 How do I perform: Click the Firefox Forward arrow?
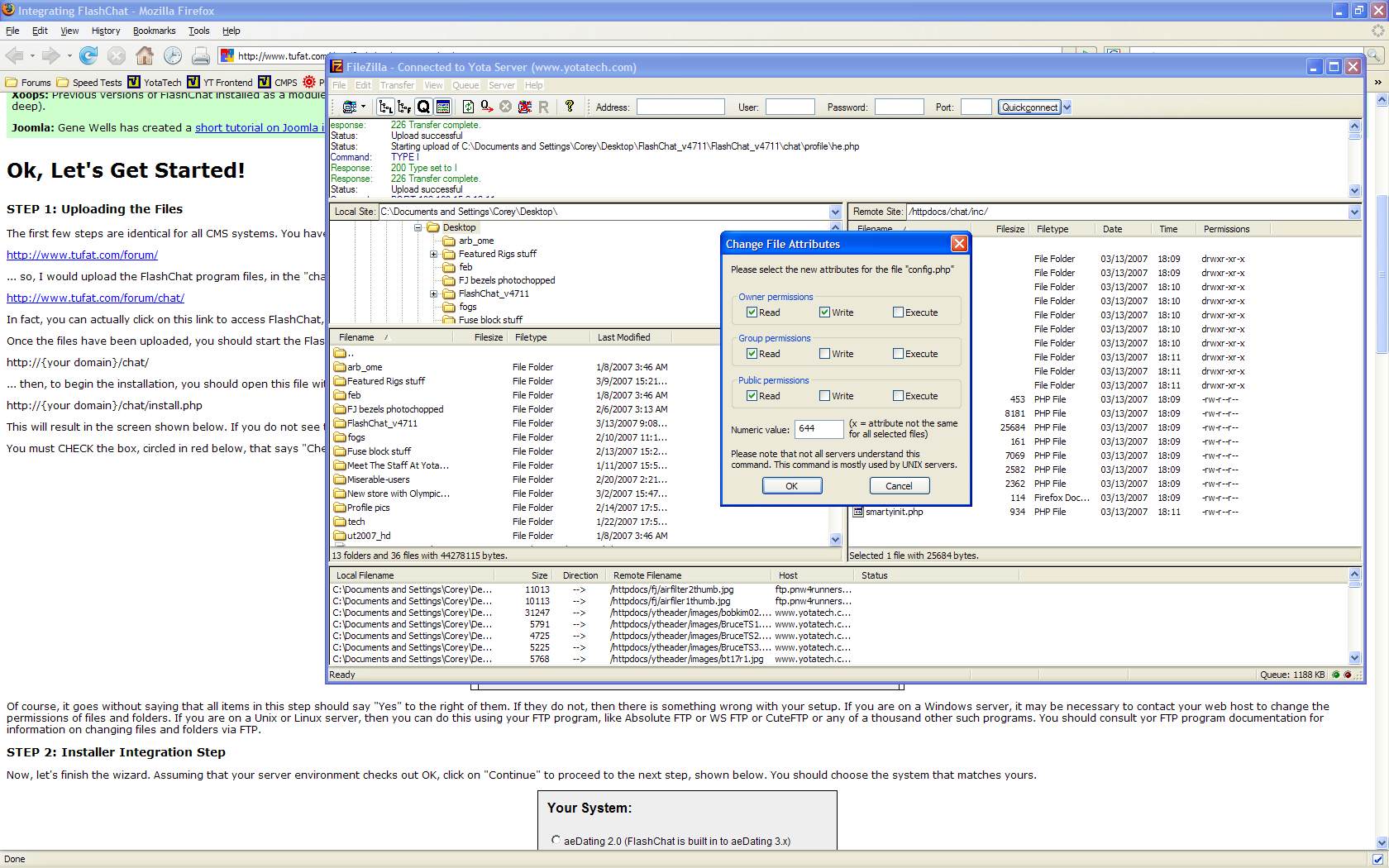[51, 55]
